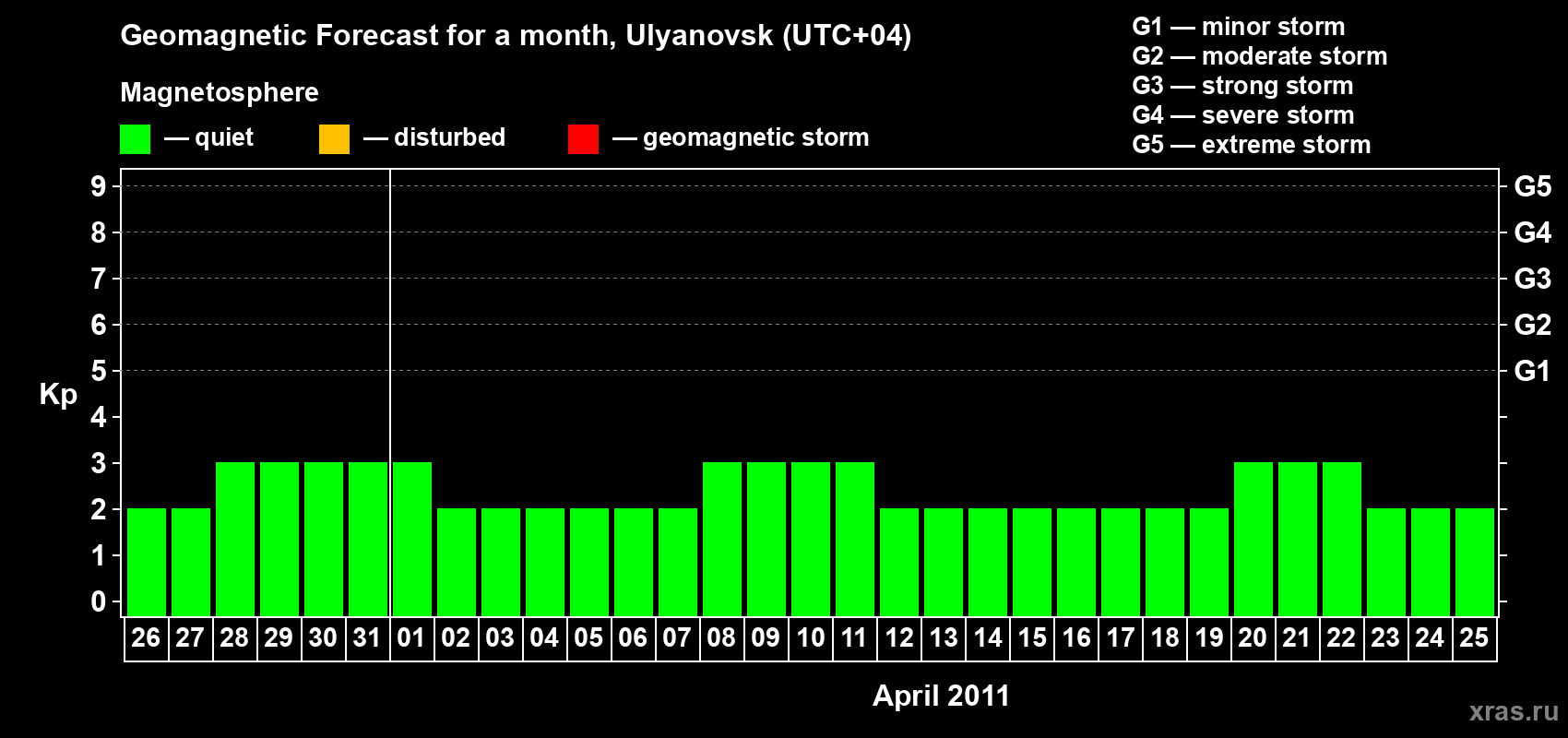Click the green bar for day 28
The width and height of the screenshot is (1568, 738).
pos(235,539)
